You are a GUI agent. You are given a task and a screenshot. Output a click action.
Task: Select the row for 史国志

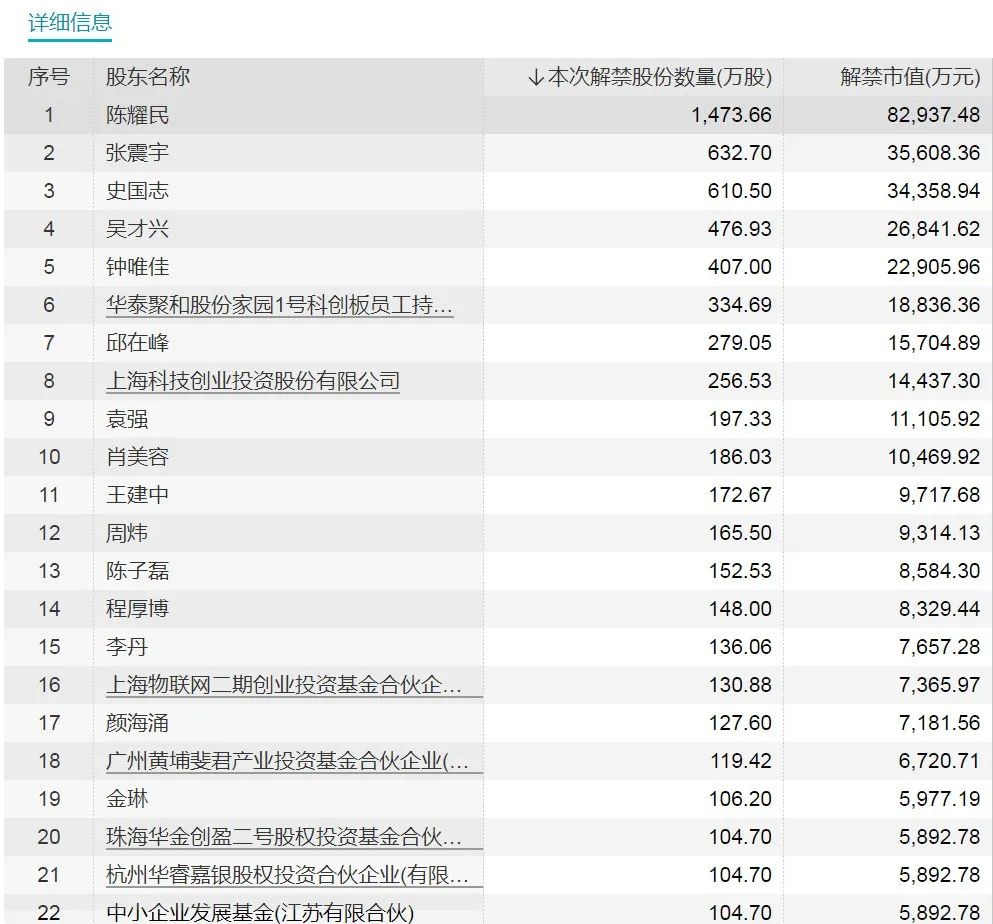pos(498,191)
